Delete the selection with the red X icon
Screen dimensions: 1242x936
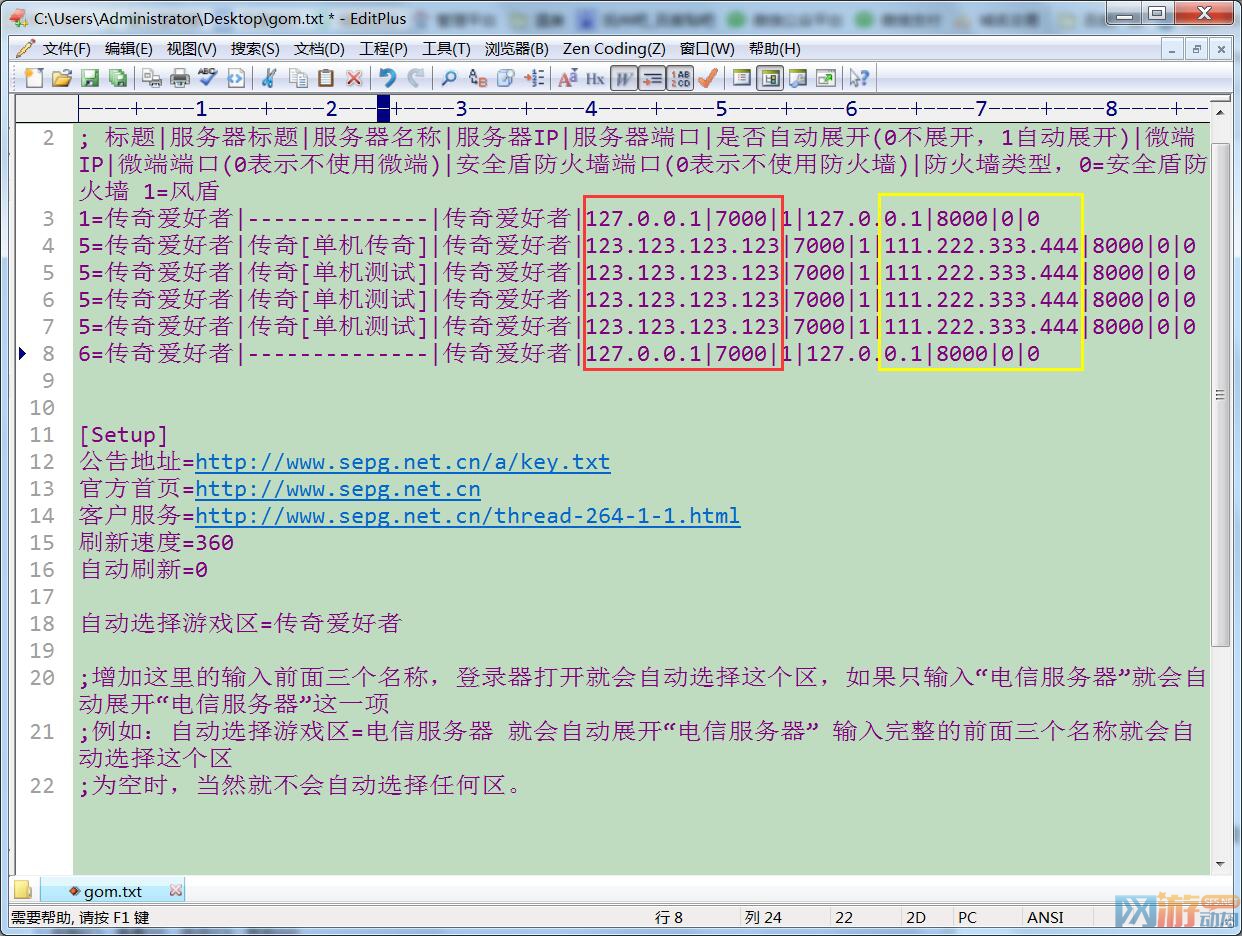354,78
